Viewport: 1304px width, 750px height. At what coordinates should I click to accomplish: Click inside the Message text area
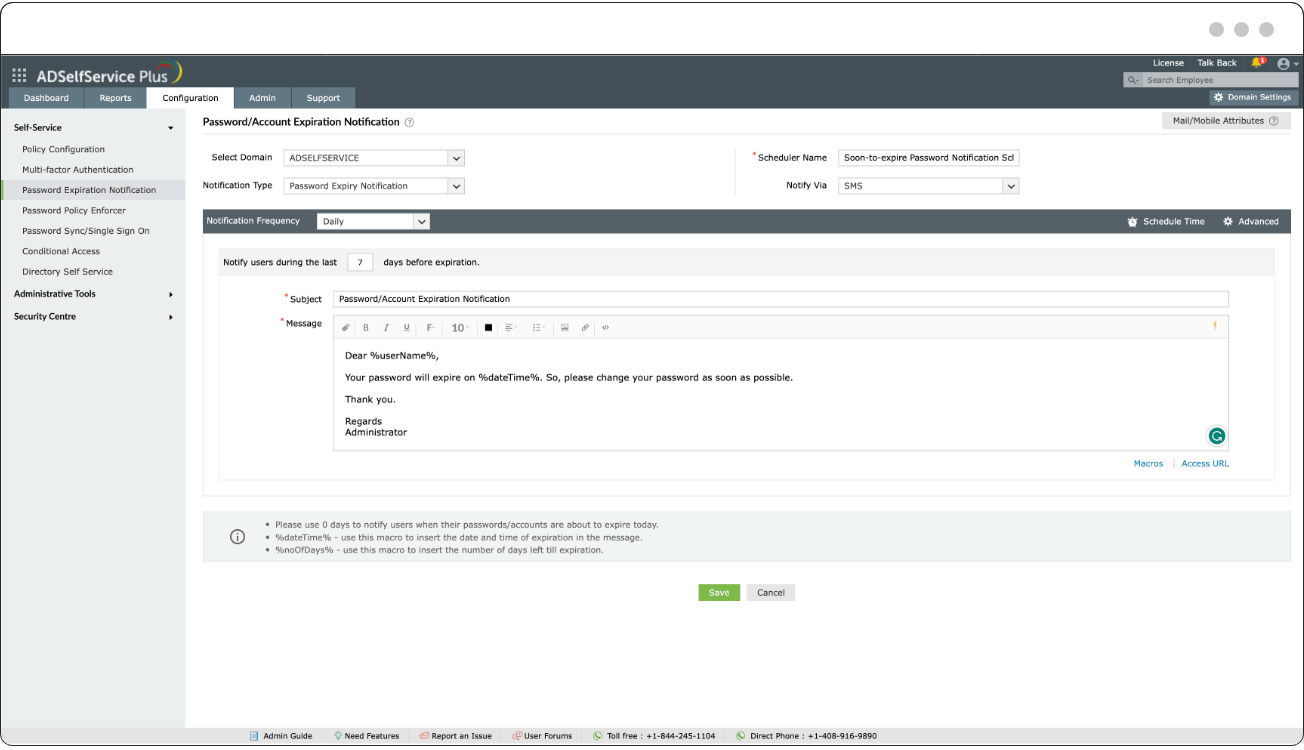tap(781, 394)
